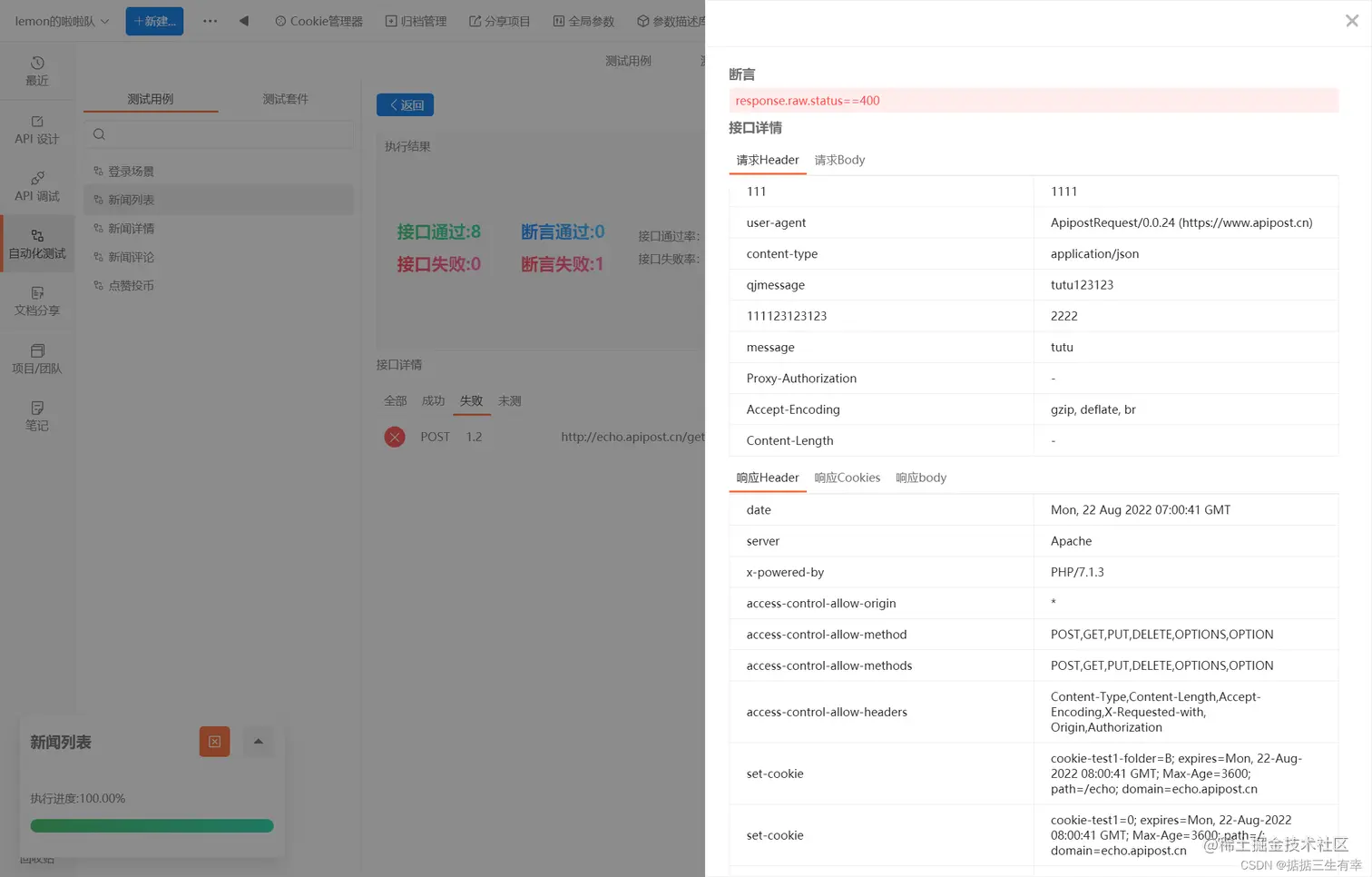1372x877 pixels.
Task: Click the 返回 back button
Action: point(405,105)
